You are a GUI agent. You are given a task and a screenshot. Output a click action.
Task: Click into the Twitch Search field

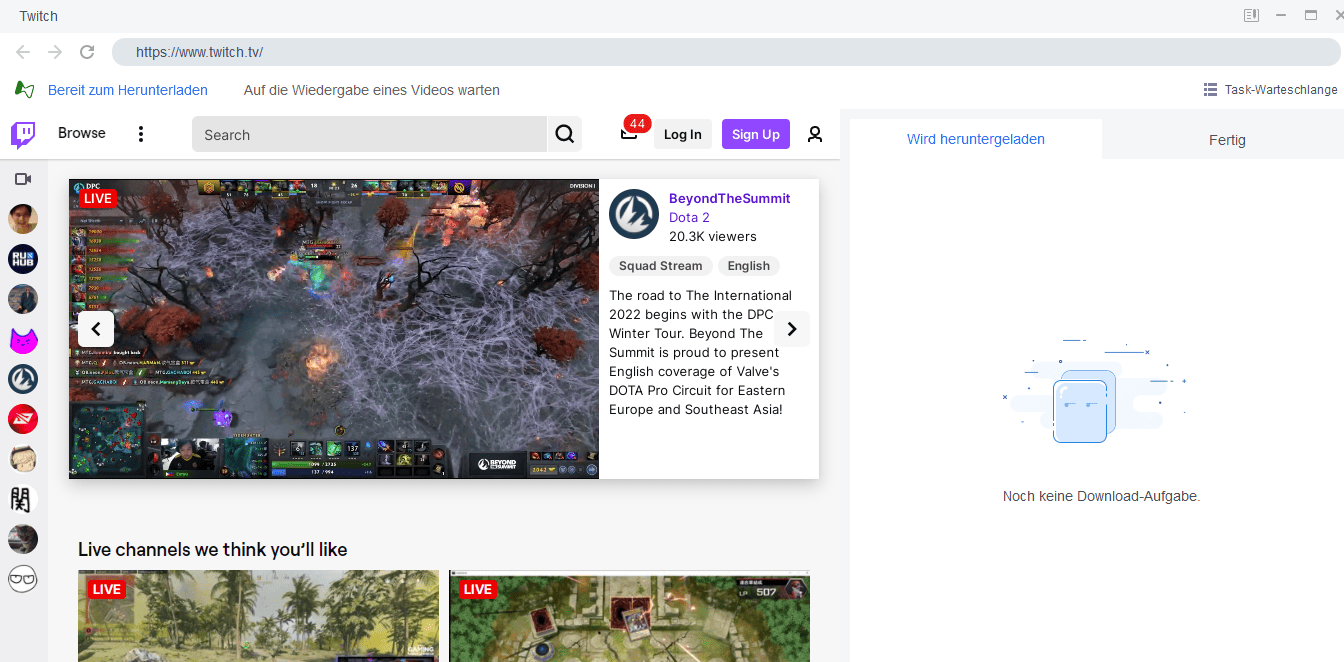click(x=370, y=134)
